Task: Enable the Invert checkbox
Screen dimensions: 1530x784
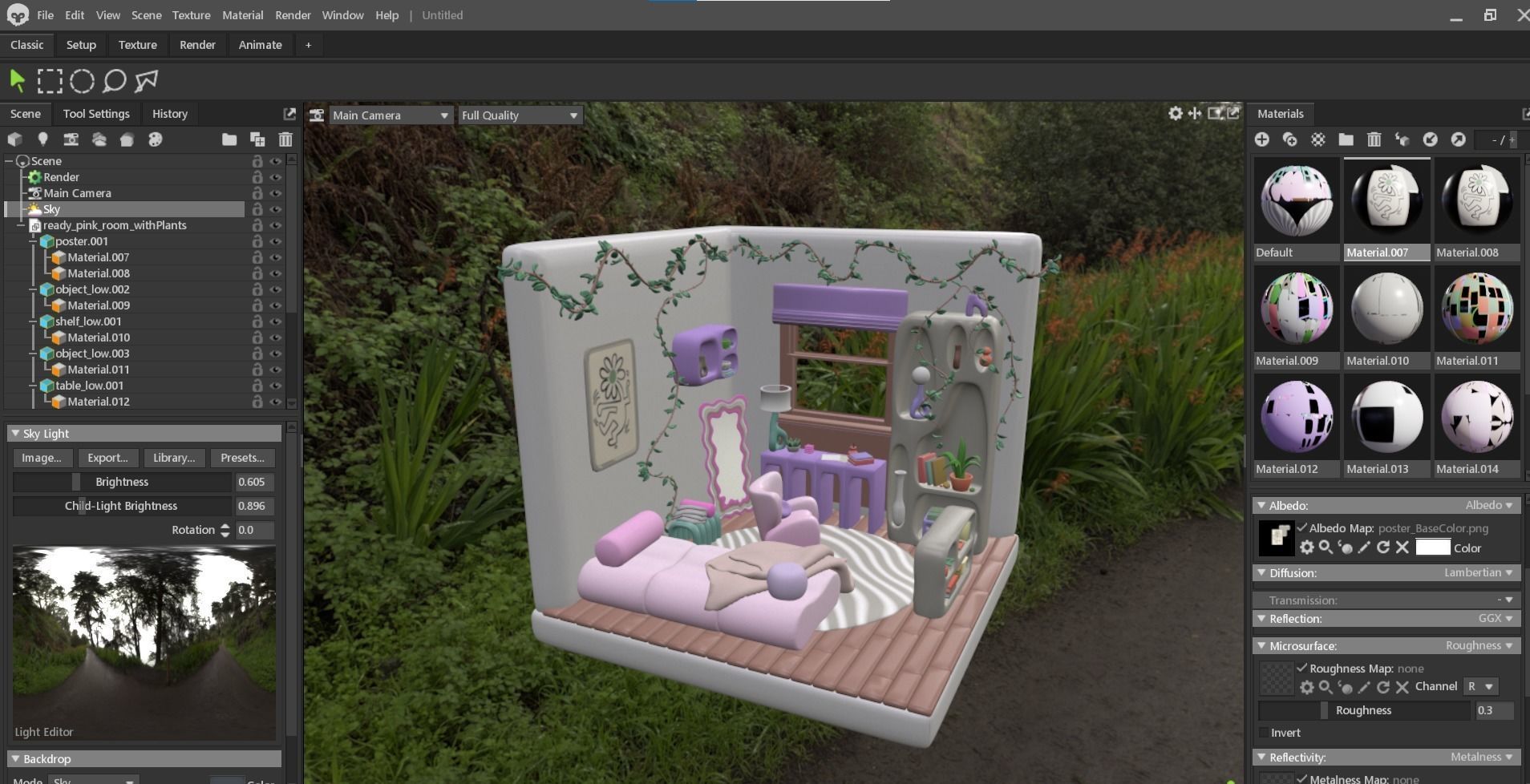Action: pyautogui.click(x=1264, y=733)
